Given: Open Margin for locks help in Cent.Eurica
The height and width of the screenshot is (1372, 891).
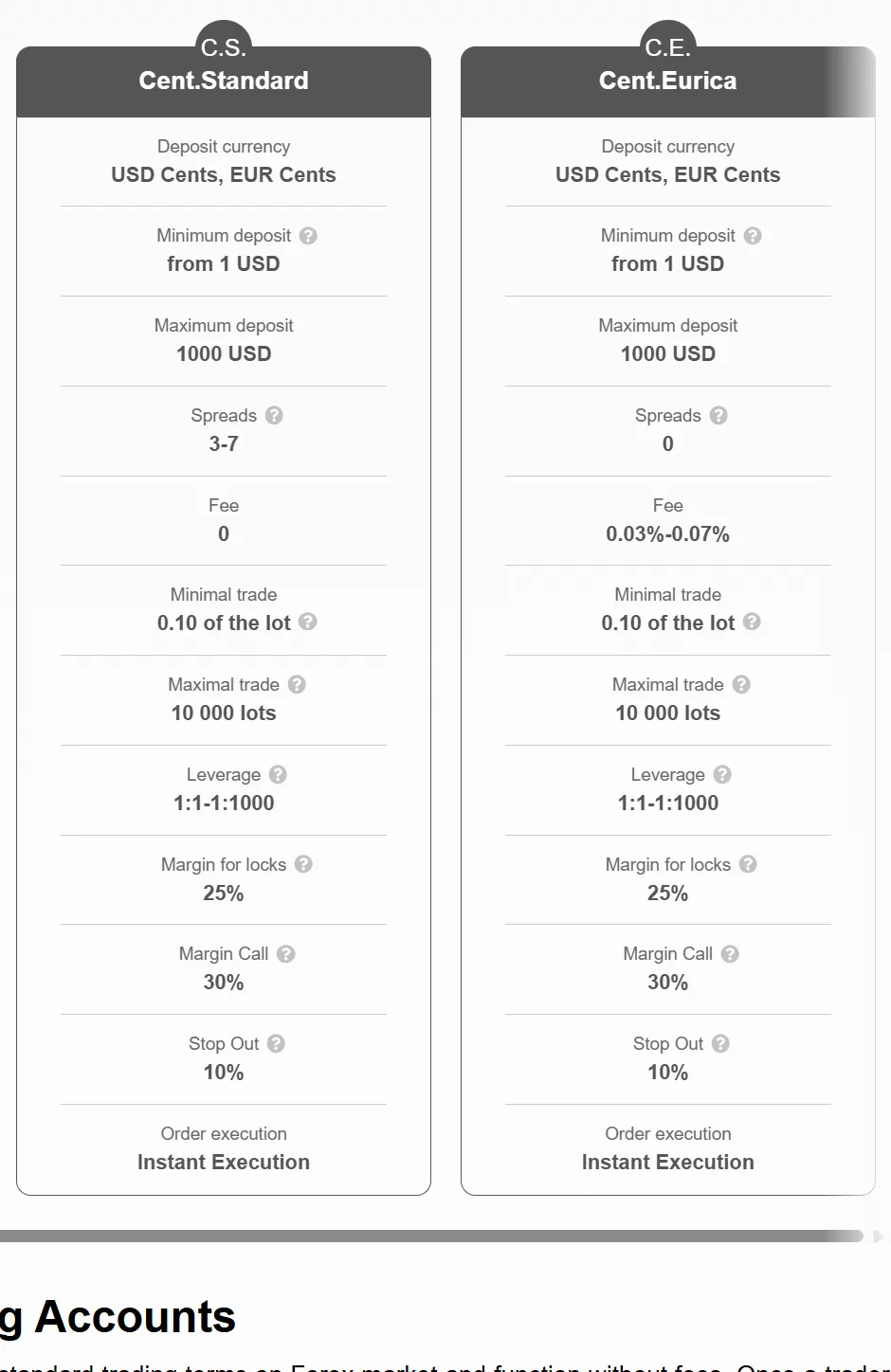Looking at the screenshot, I should pyautogui.click(x=748, y=864).
